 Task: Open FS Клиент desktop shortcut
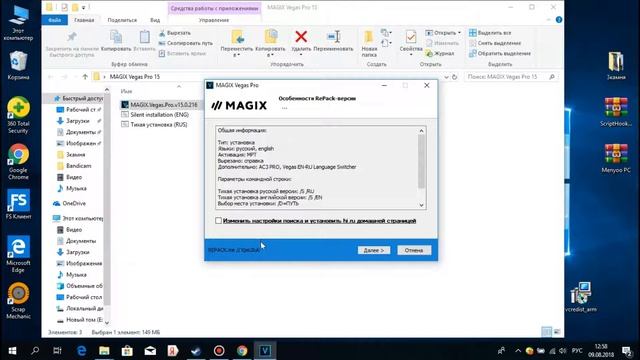(18, 204)
